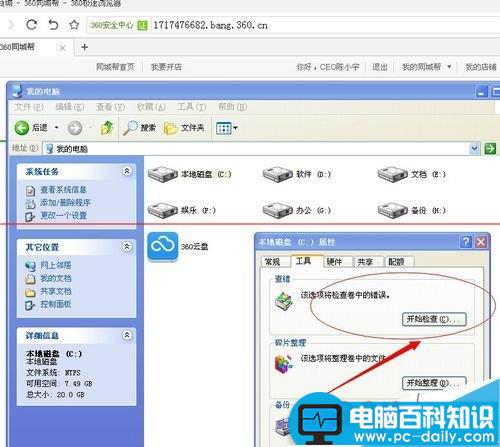Click 更改一个设置 task
Image resolution: width=500 pixels, height=447 pixels.
[63, 215]
